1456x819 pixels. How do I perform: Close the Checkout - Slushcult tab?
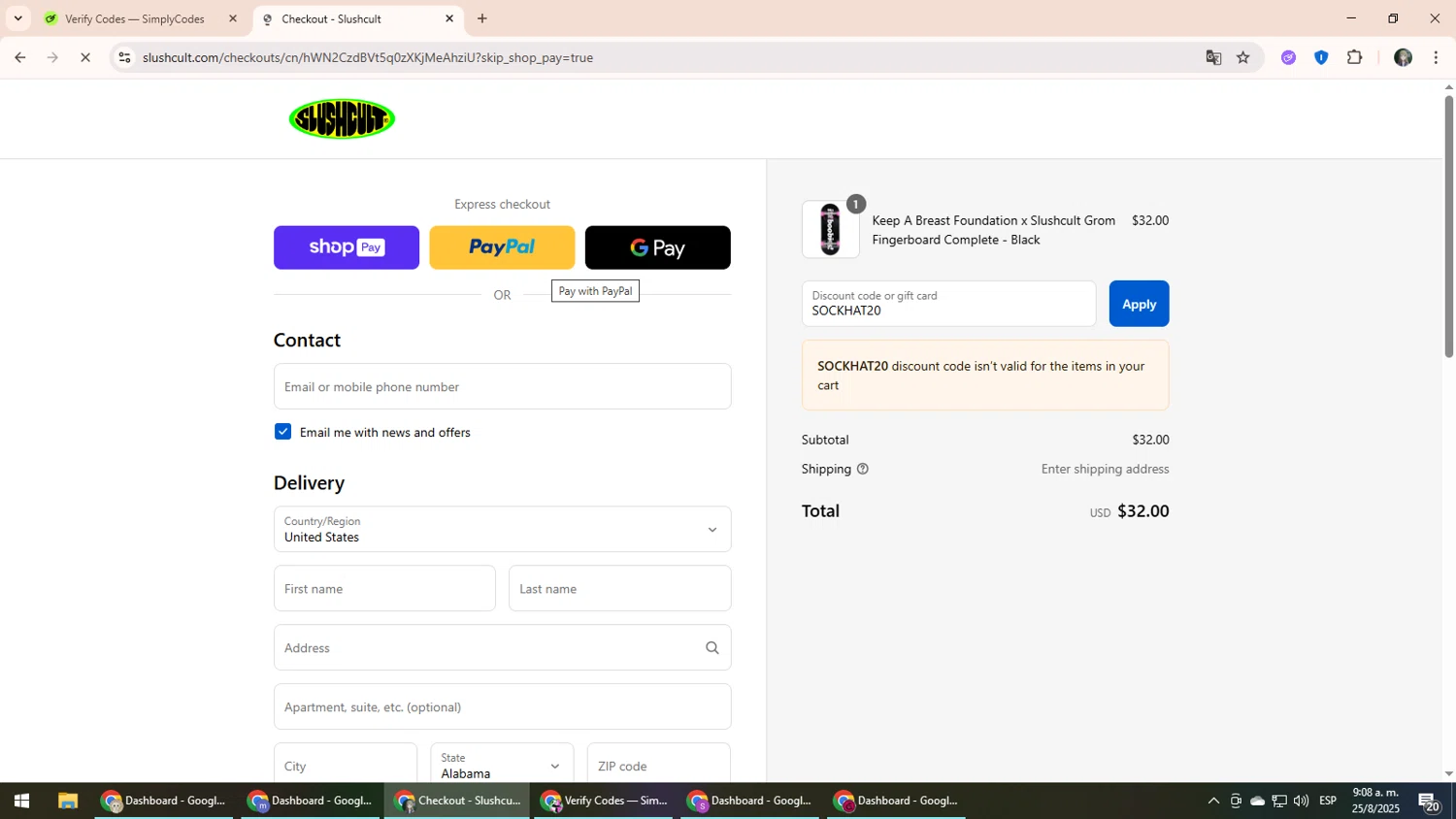[449, 18]
